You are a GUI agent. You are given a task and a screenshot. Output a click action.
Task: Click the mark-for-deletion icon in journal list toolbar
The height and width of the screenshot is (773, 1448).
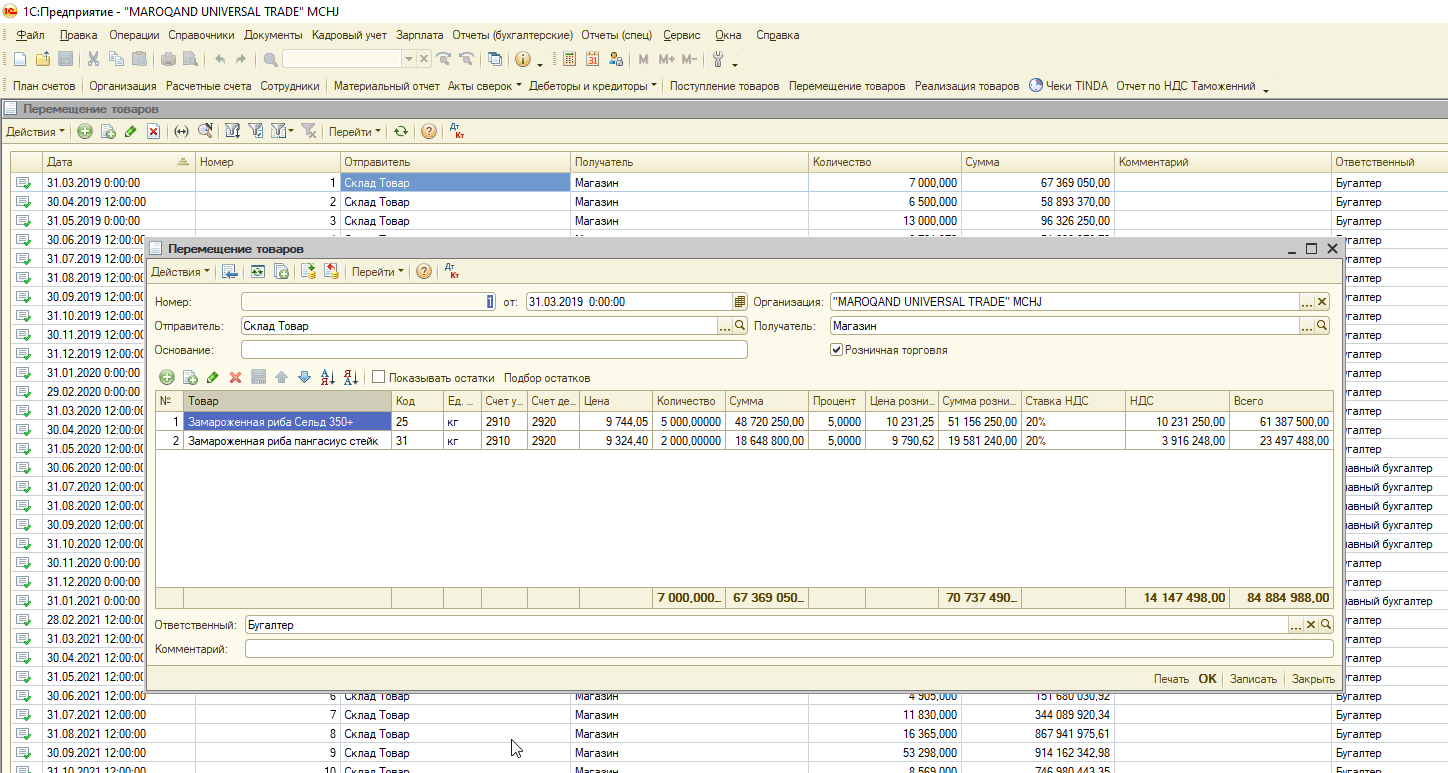pyautogui.click(x=153, y=131)
